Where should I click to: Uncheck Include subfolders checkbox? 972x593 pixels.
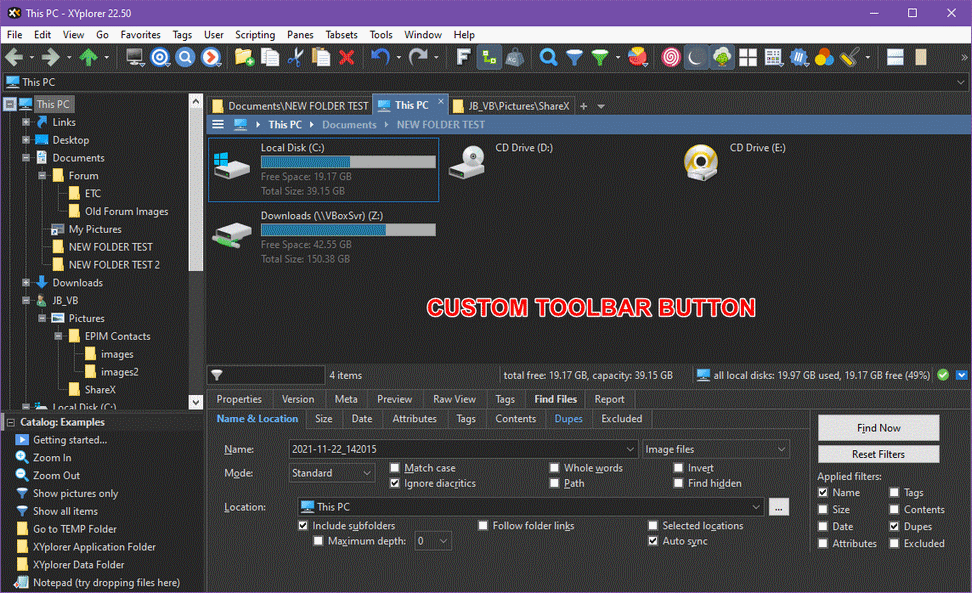pyautogui.click(x=303, y=525)
